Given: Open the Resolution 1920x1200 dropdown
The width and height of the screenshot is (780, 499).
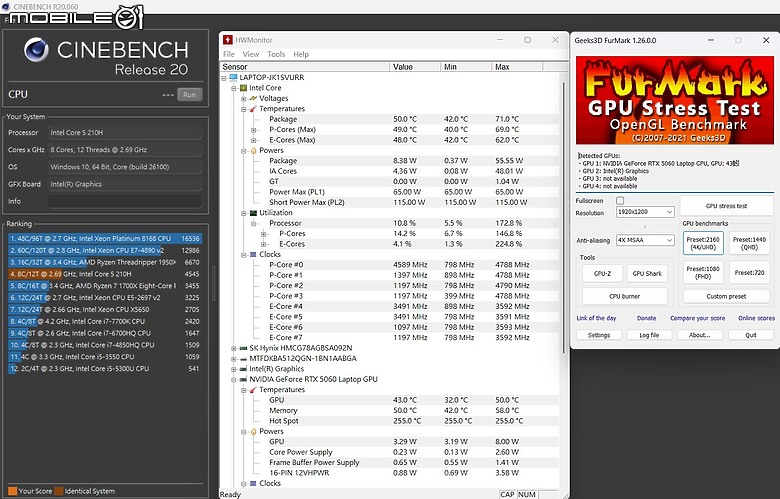Looking at the screenshot, I should (645, 212).
